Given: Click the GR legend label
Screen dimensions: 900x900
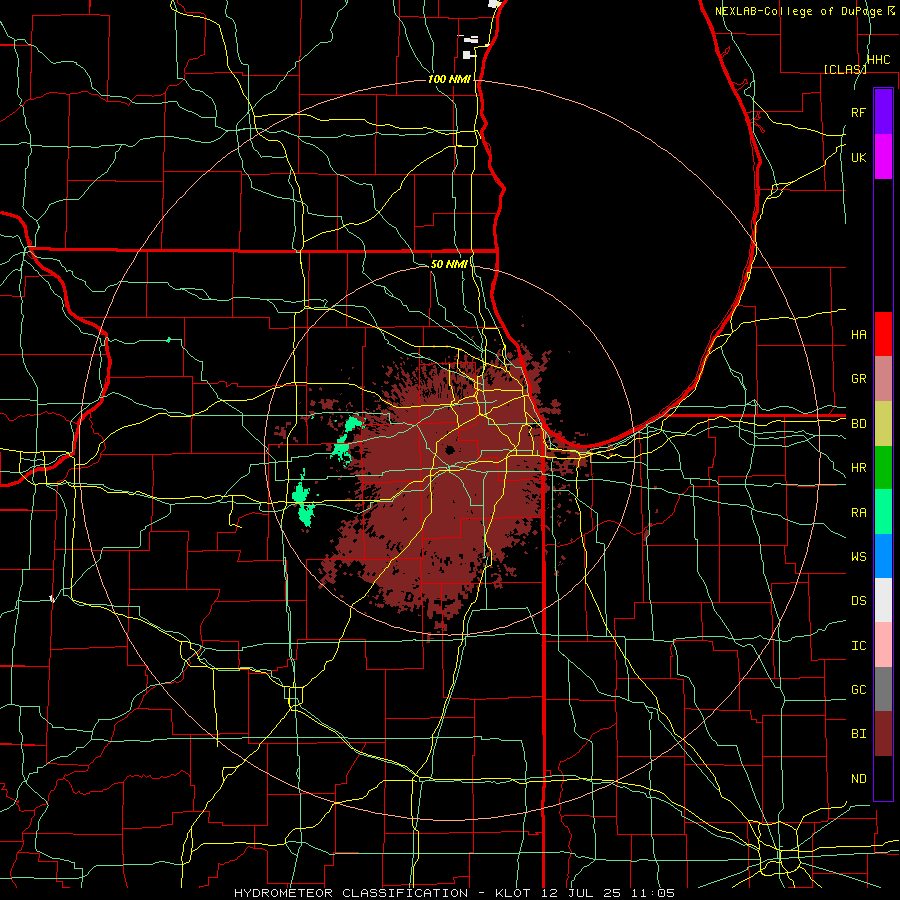Looking at the screenshot, I should click(x=858, y=379).
